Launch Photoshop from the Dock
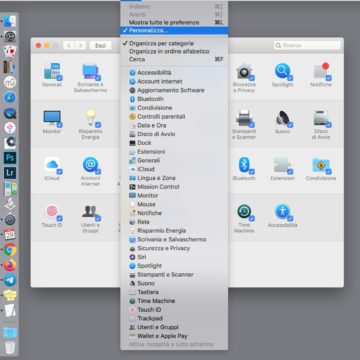Screen dimensions: 360x360 [10, 157]
